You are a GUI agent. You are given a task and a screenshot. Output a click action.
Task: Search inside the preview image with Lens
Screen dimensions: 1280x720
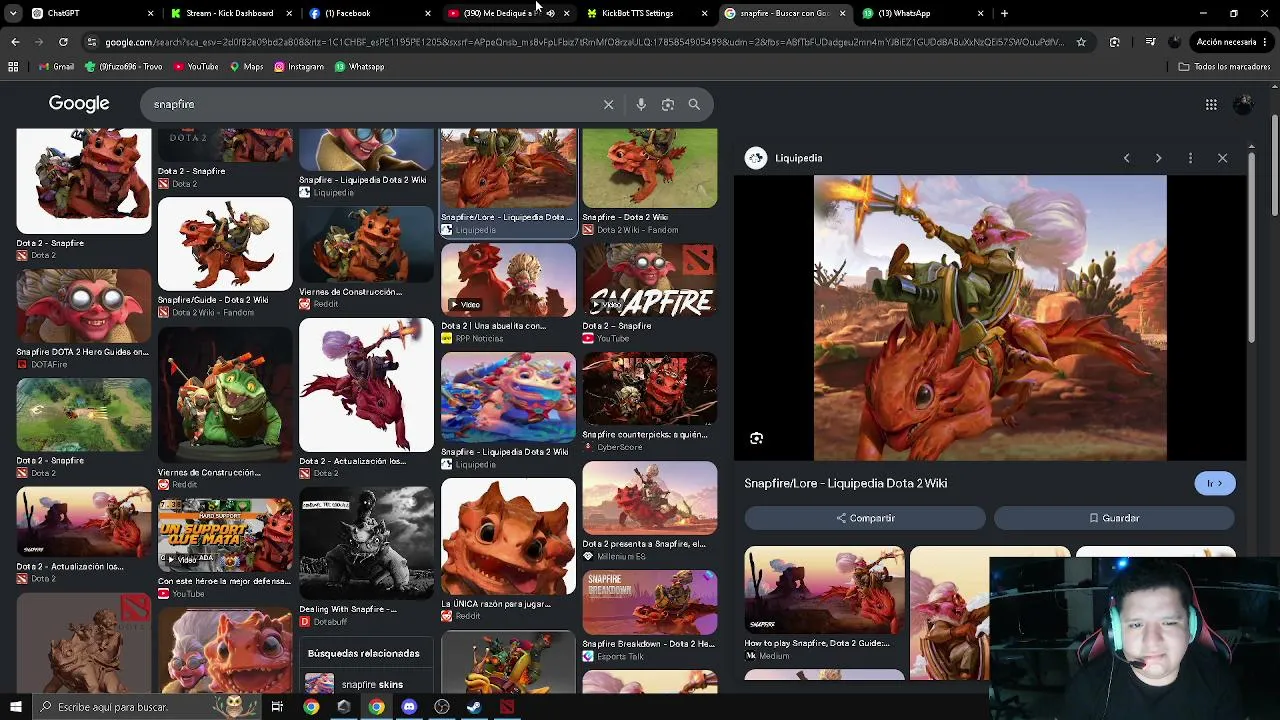(756, 438)
